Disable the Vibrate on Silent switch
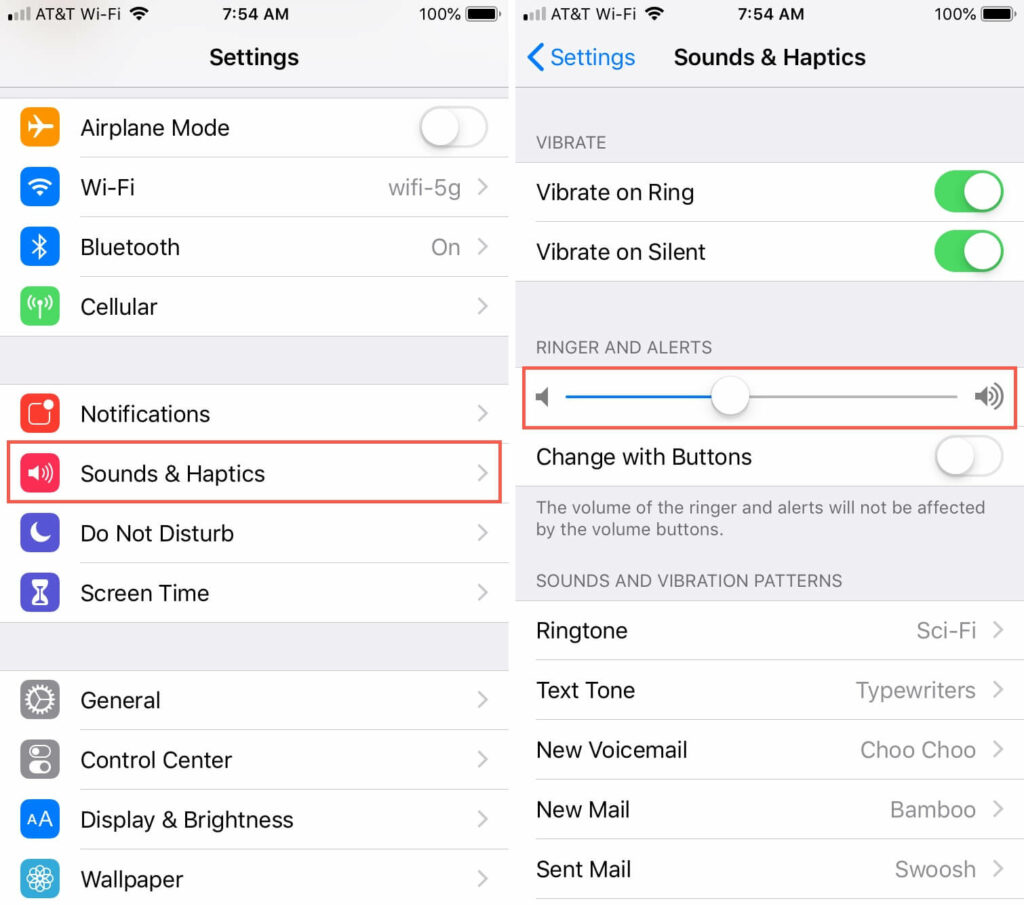The image size is (1024, 905). tap(968, 251)
